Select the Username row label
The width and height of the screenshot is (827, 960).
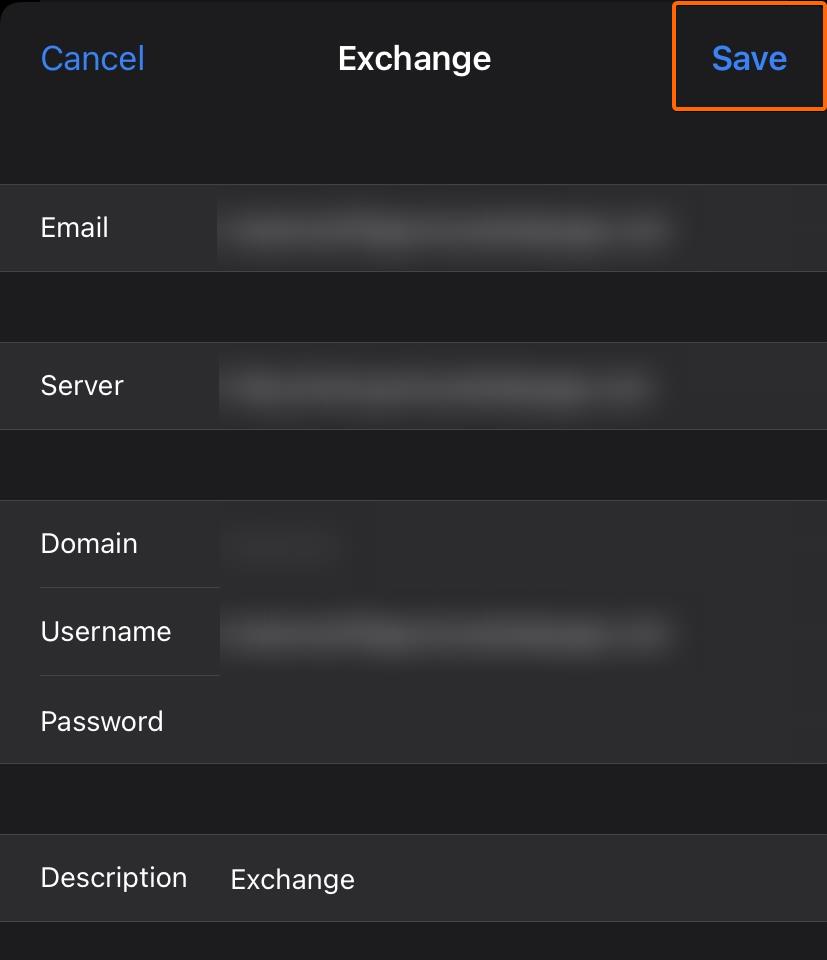point(106,632)
